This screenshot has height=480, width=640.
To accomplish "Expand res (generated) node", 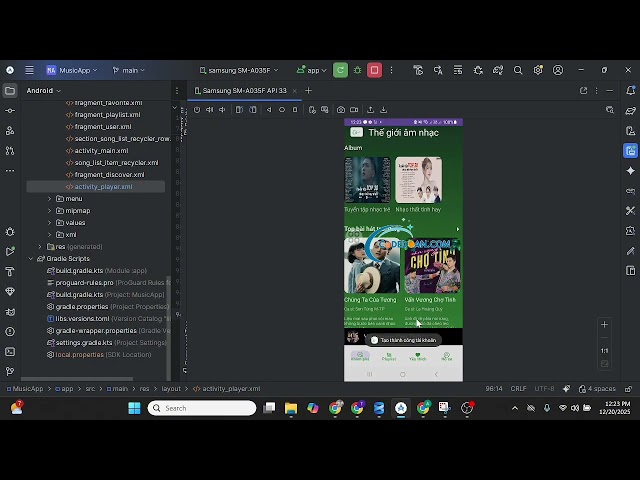I will click(x=40, y=247).
